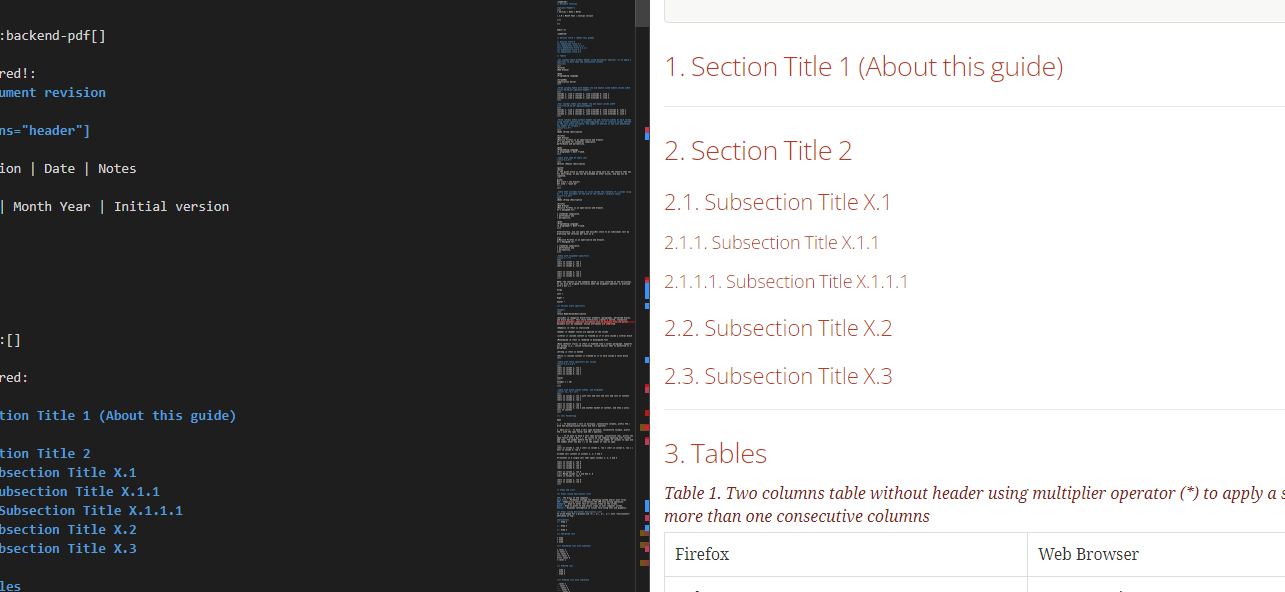The width and height of the screenshot is (1285, 592).
Task: Click the "3. Tables" section heading in the preview
Action: click(x=715, y=453)
